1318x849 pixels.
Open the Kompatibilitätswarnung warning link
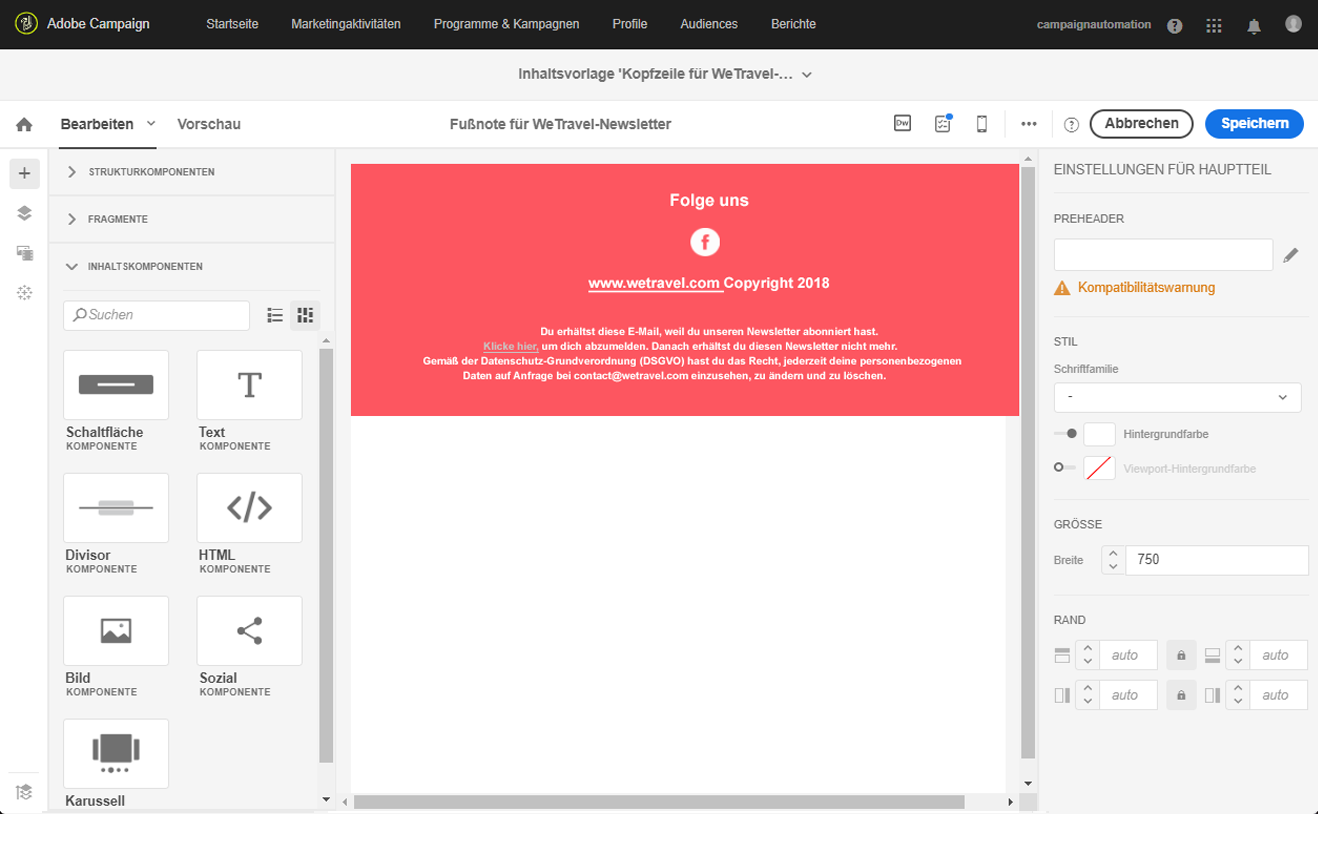tap(1146, 288)
